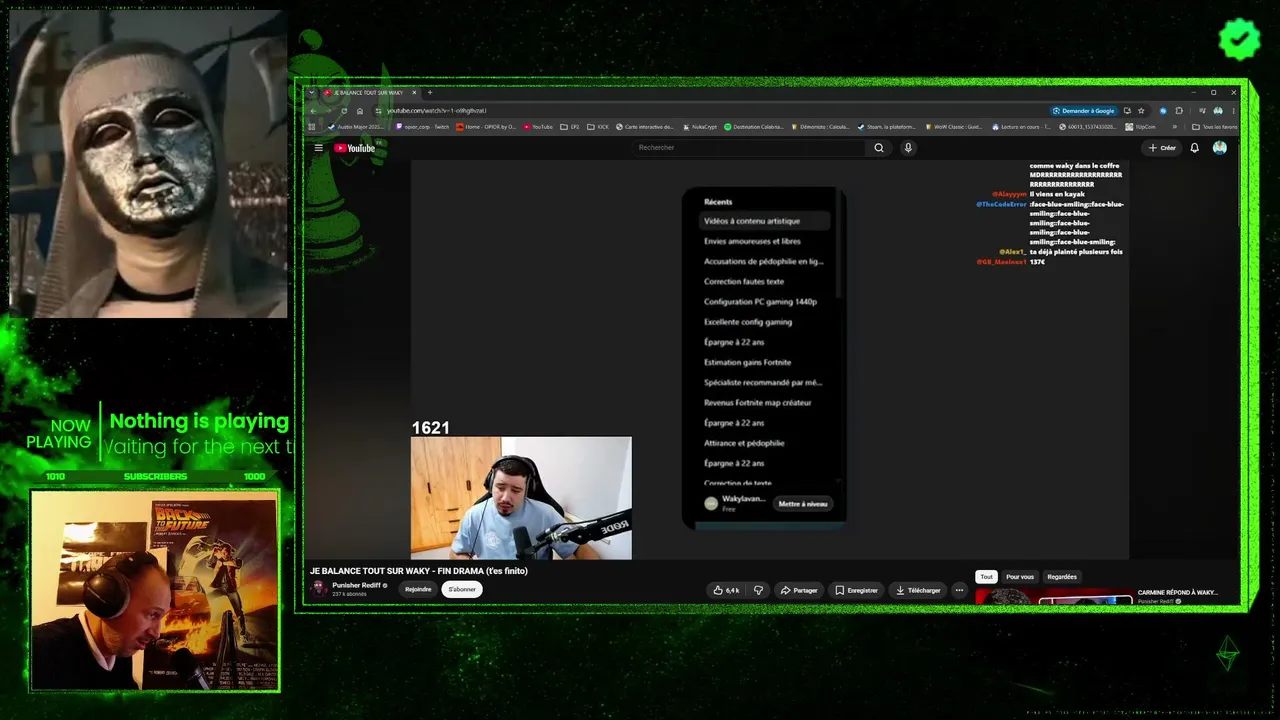Click the Créer button
1280x720 pixels.
(1163, 148)
